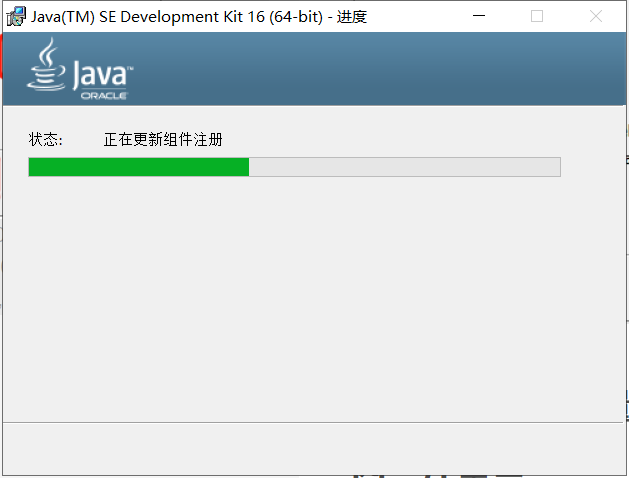629x478 pixels.
Task: Click the "状态:" label
Action: [x=45, y=140]
